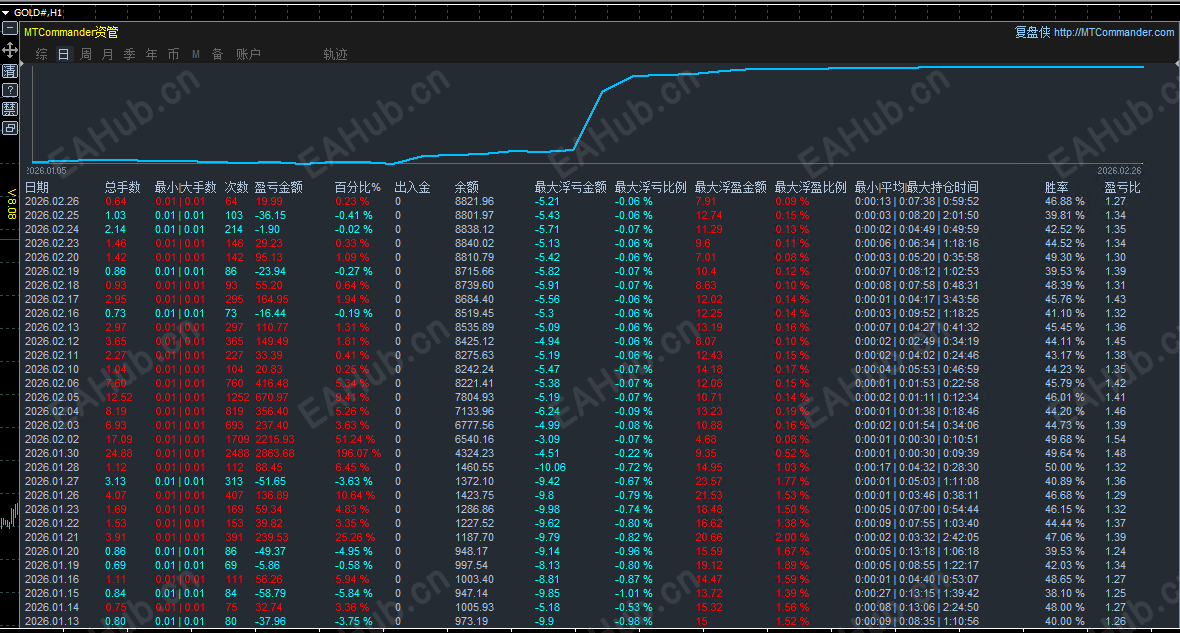Open the 年 yearly tab
Screen dimensions: 1180x633
tap(151, 54)
